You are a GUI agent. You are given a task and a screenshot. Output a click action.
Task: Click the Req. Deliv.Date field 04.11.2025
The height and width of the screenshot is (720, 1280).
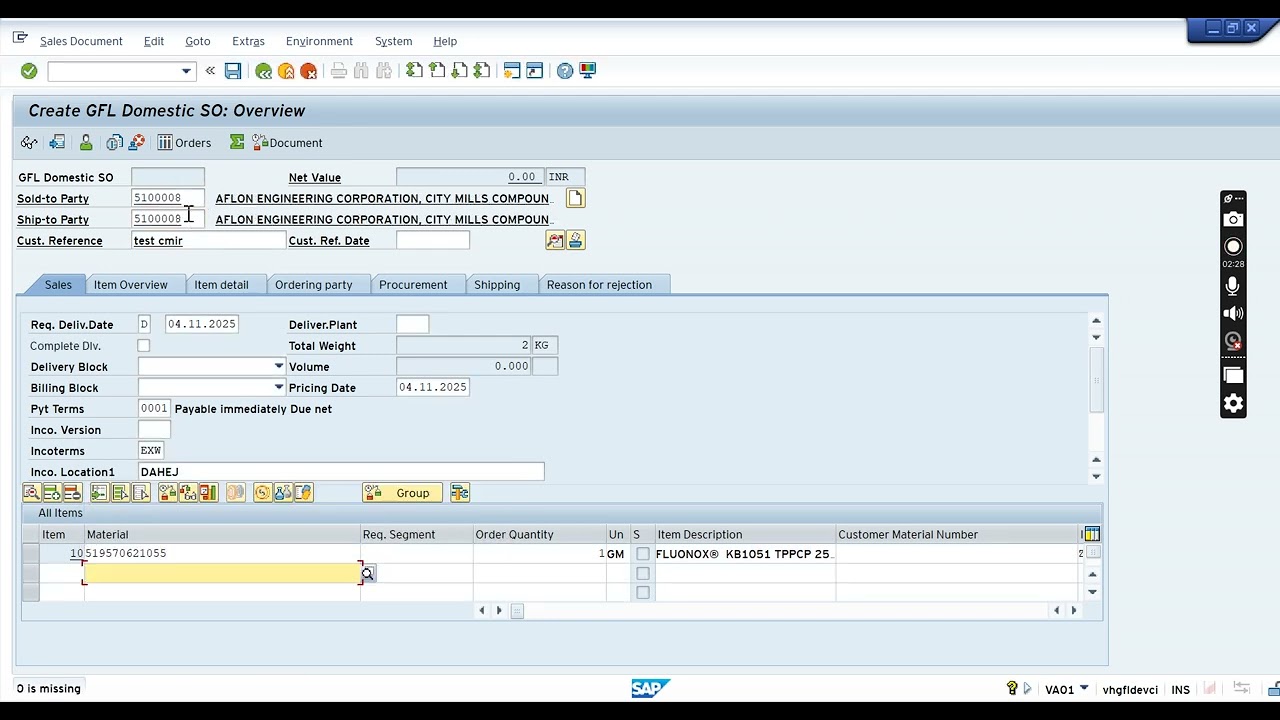point(201,325)
